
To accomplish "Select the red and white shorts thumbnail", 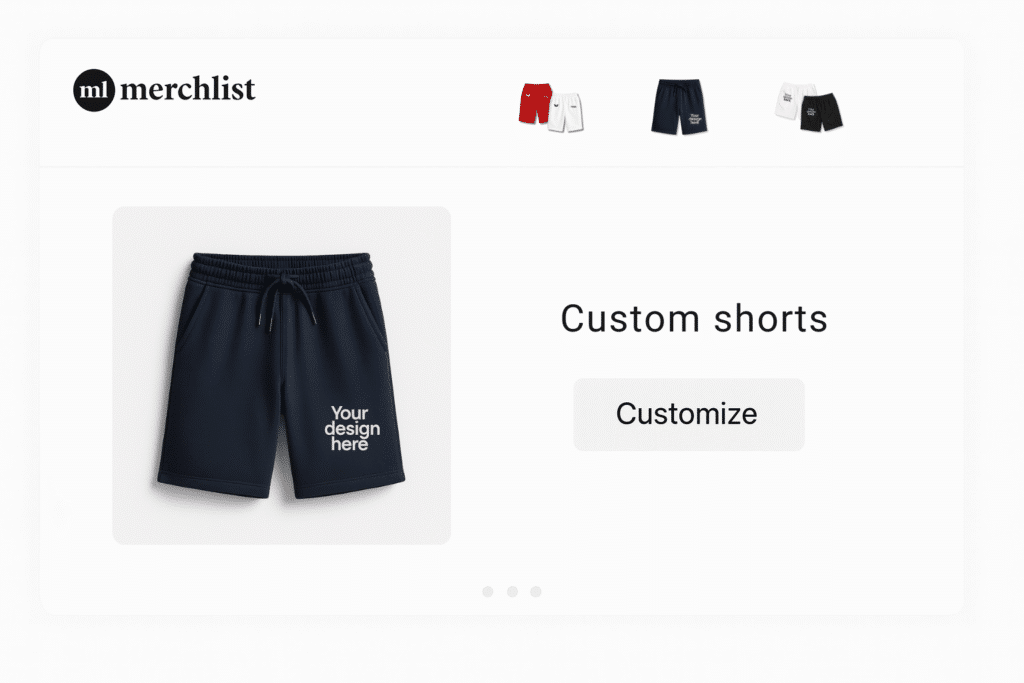I will [551, 107].
